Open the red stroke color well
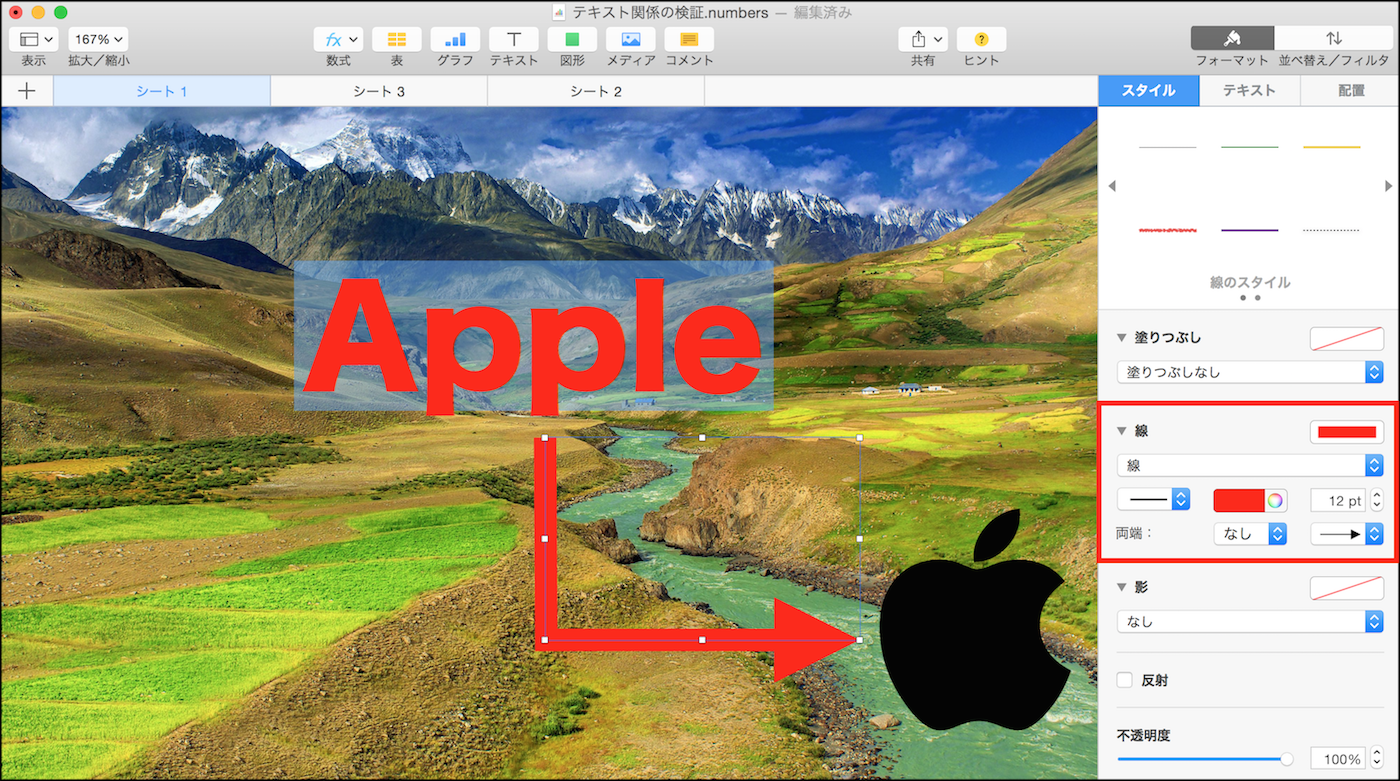Image resolution: width=1400 pixels, height=781 pixels. [1239, 500]
